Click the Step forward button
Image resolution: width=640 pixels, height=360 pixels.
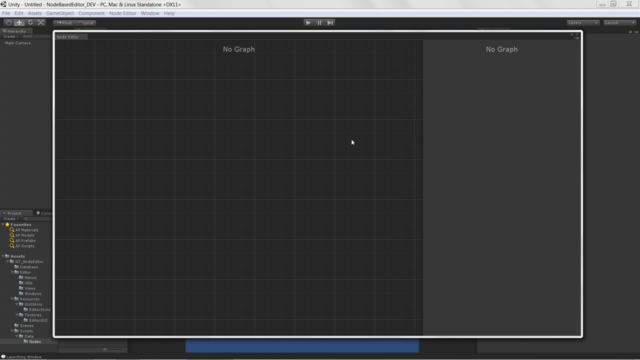coord(330,23)
